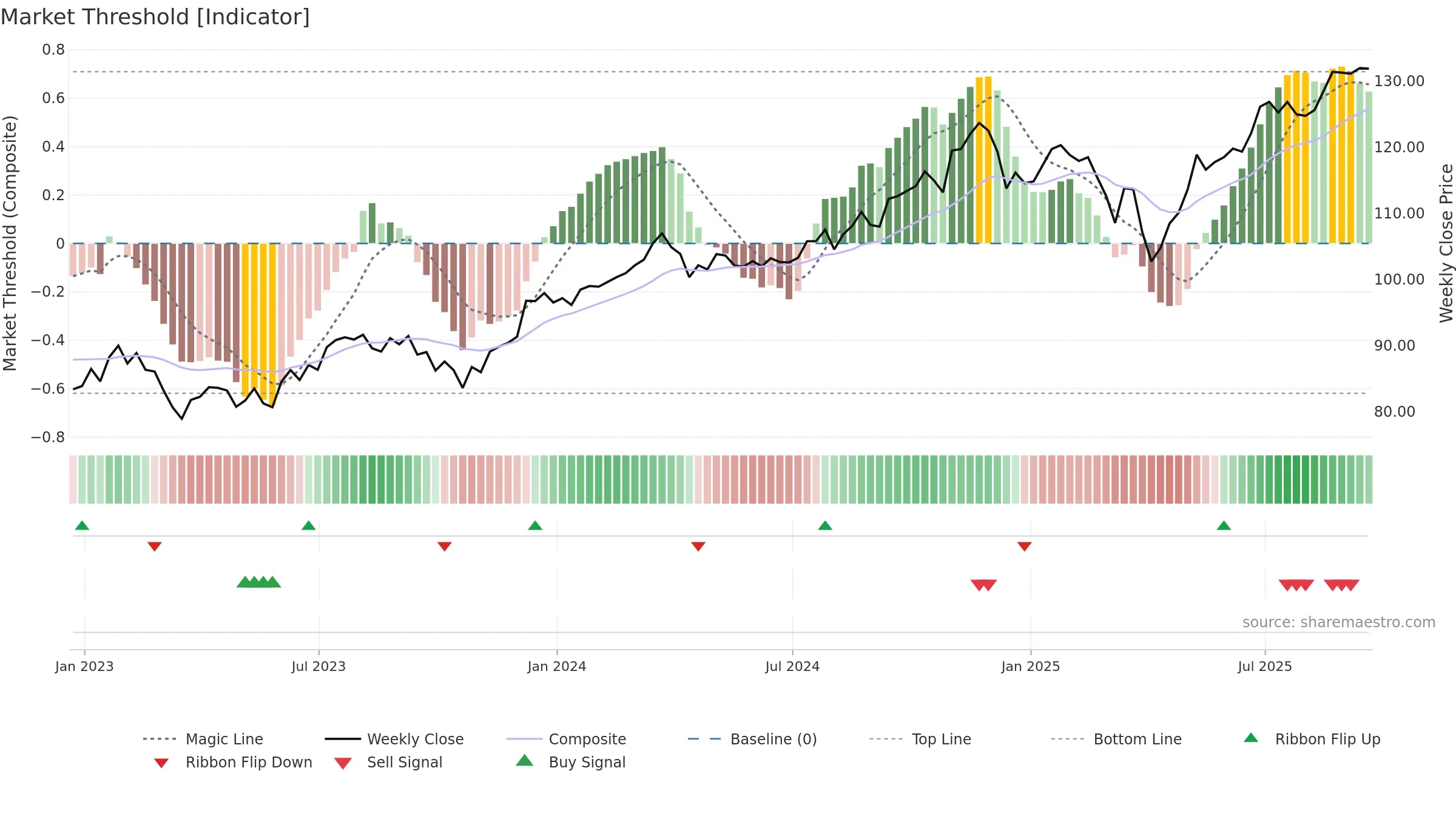Click the 0.4 tick on left axis
1456x819 pixels.
pyautogui.click(x=53, y=147)
